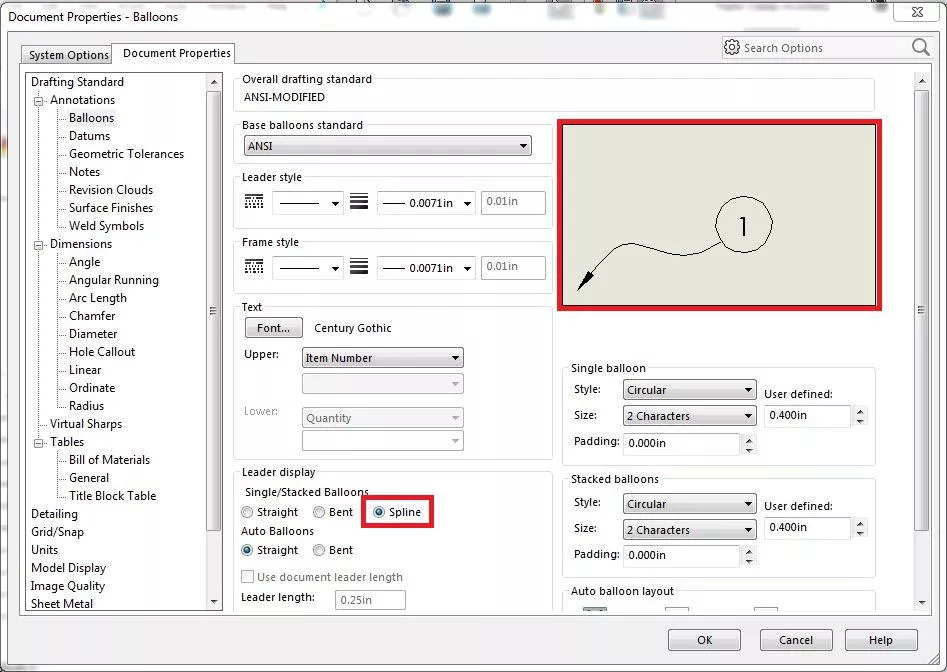Select Geometric Tolerances in the tree
947x672 pixels.
tap(126, 154)
